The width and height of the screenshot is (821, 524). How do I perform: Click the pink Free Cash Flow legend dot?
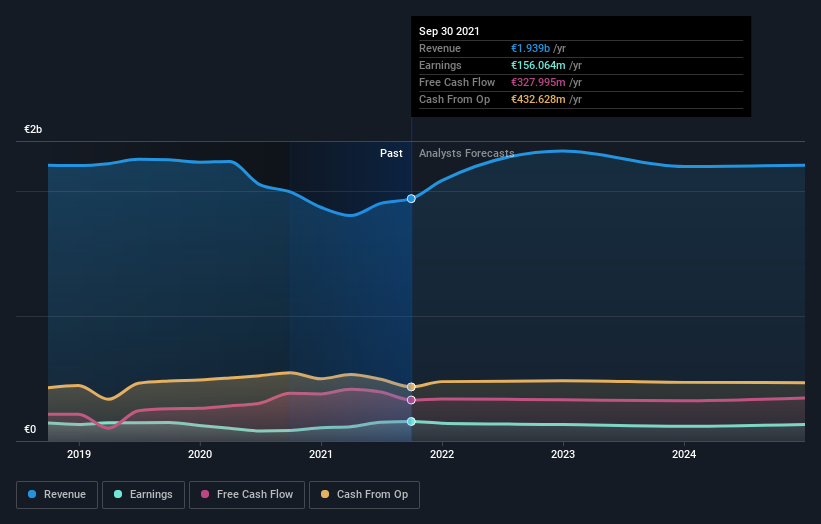[x=205, y=494]
